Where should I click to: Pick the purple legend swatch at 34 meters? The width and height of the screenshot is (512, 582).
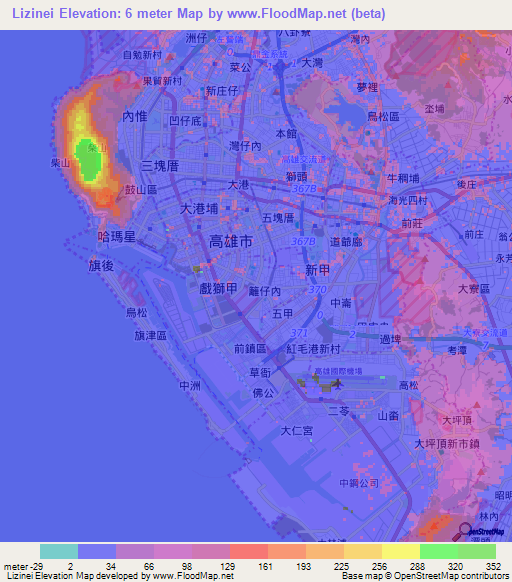point(135,551)
